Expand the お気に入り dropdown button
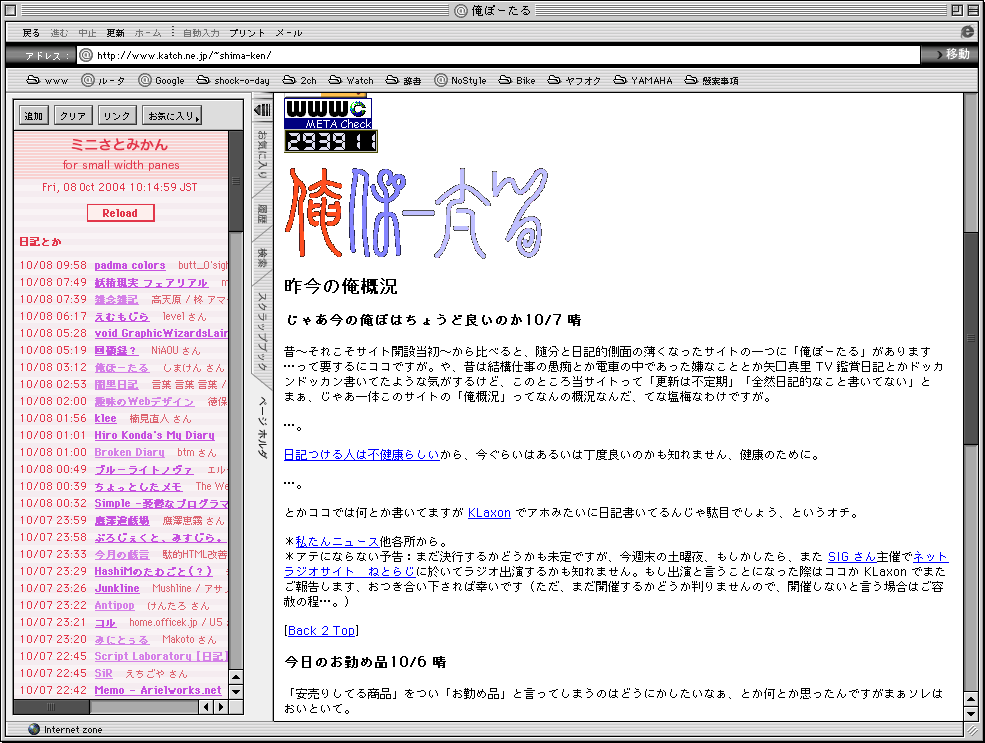985x743 pixels. pyautogui.click(x=172, y=116)
